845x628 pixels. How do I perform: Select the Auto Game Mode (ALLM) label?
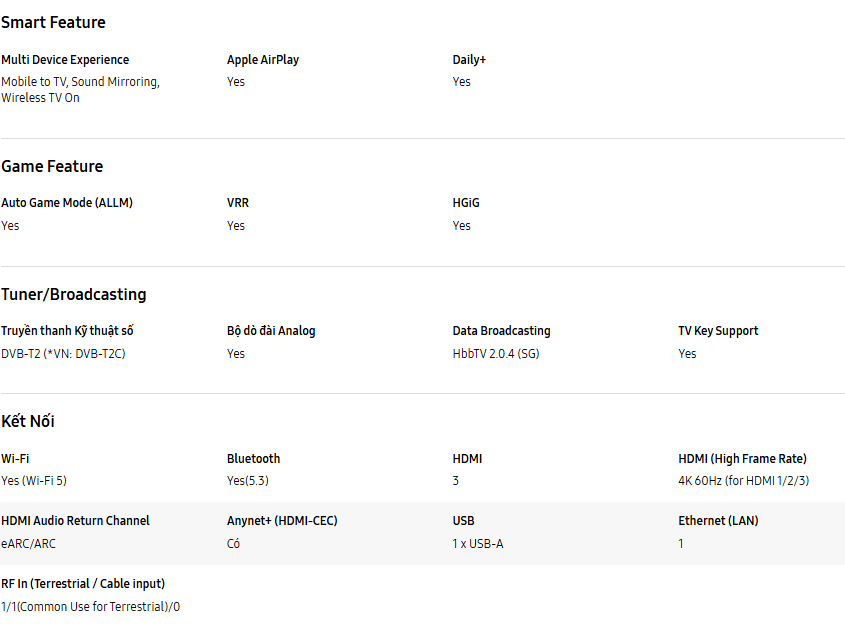(x=67, y=203)
